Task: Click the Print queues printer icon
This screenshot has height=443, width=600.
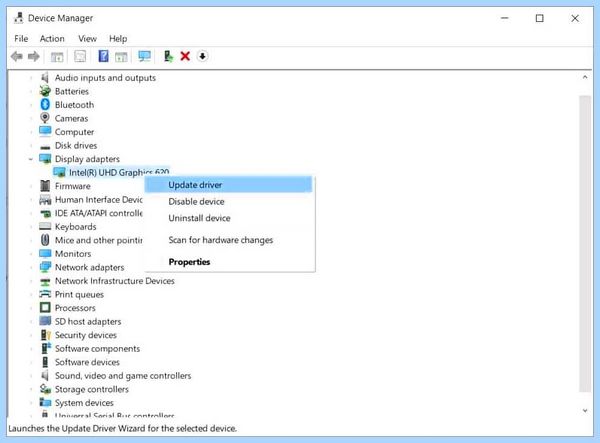Action: [x=45, y=294]
